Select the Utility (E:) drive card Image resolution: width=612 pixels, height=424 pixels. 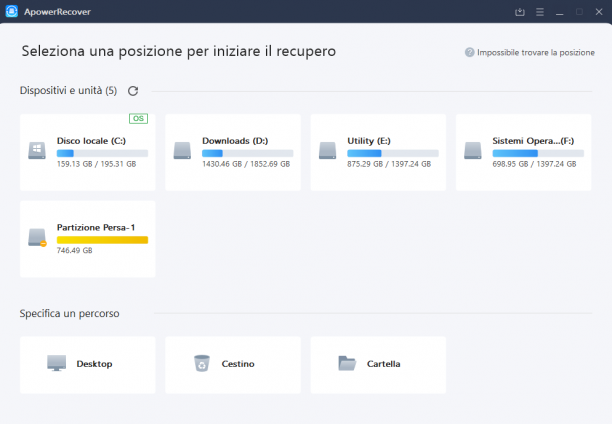[x=378, y=152]
